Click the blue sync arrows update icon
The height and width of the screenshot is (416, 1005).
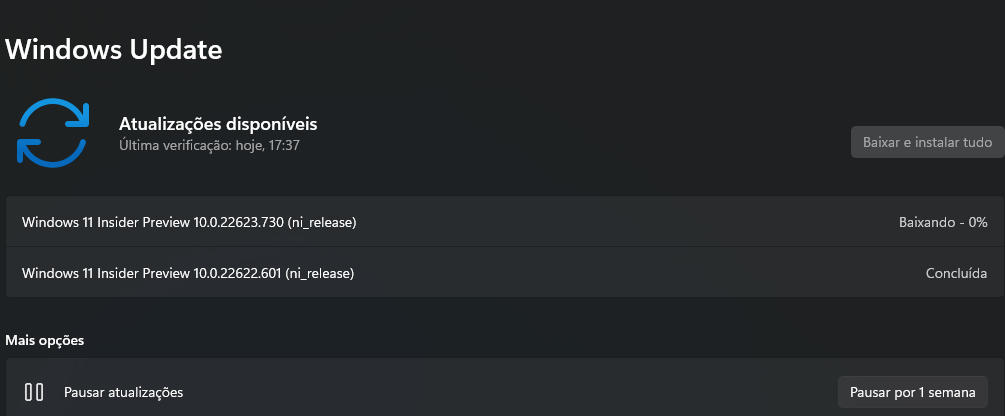tap(52, 133)
